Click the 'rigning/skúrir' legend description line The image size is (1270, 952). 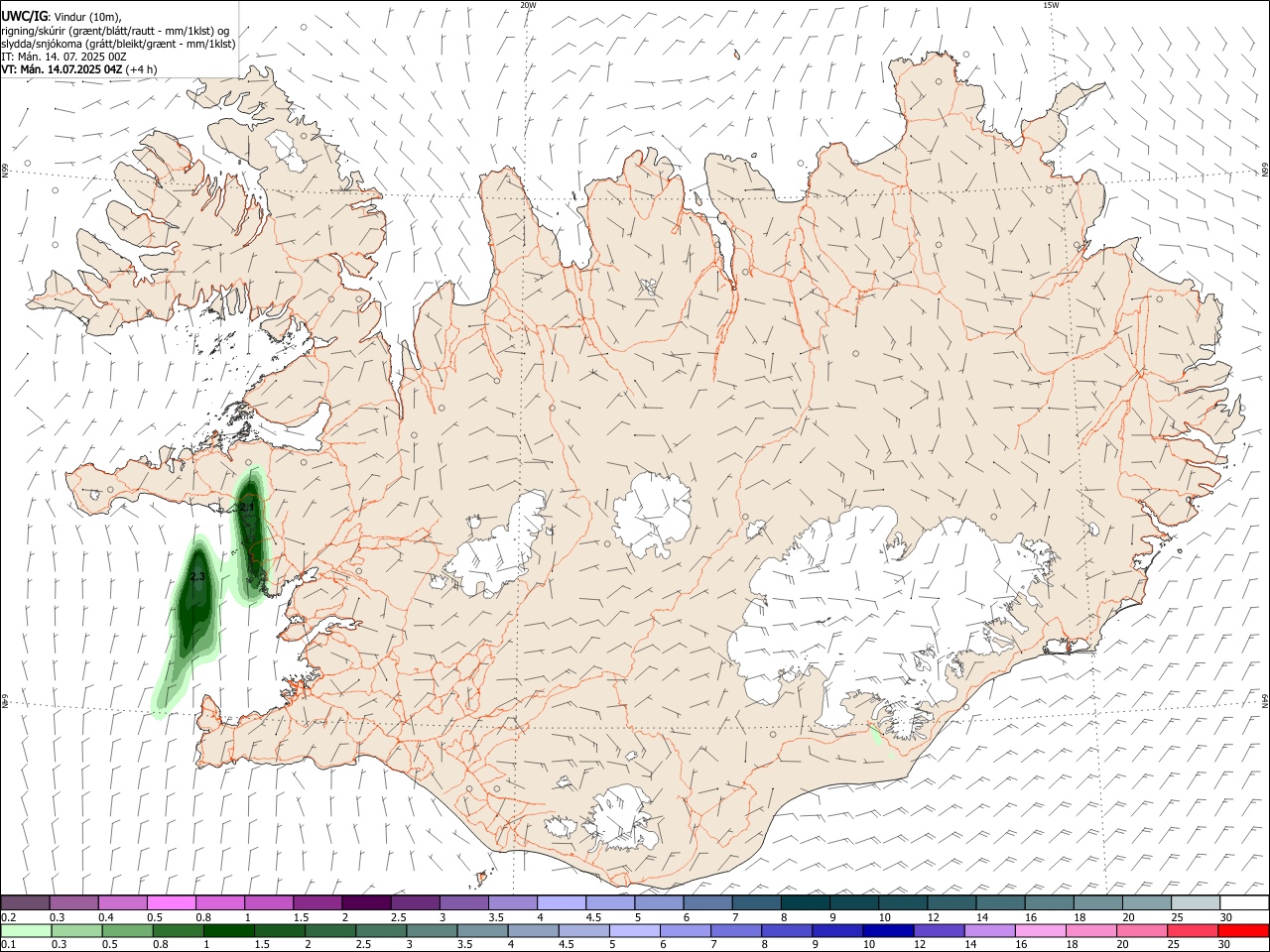tap(114, 30)
